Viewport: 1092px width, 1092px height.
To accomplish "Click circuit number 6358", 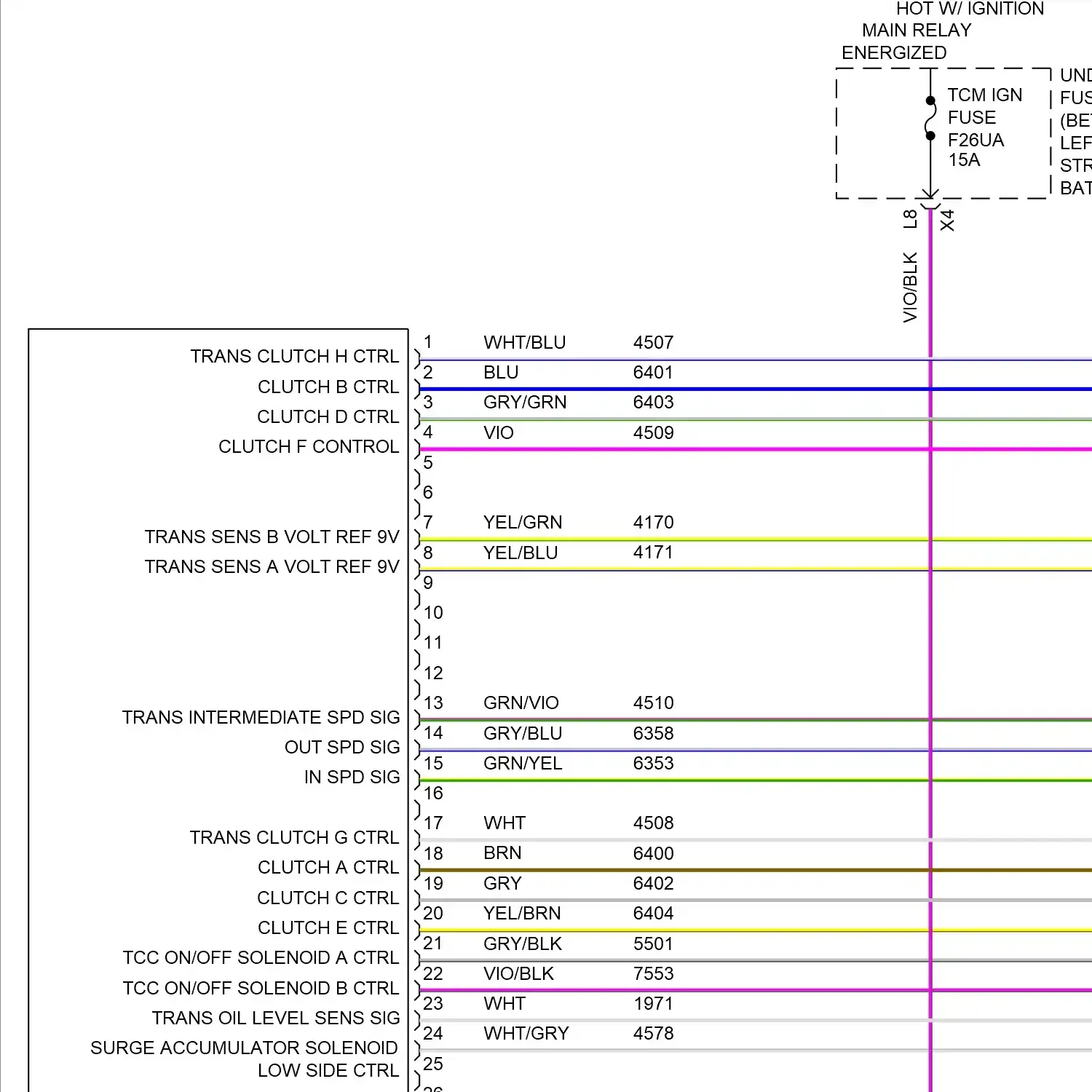I will [654, 733].
